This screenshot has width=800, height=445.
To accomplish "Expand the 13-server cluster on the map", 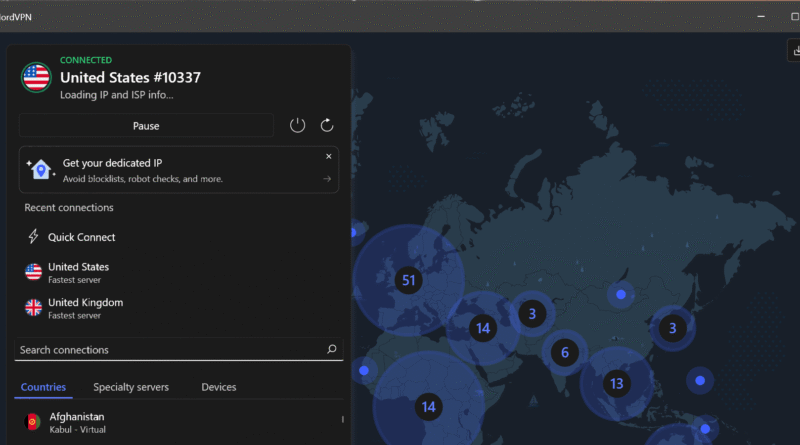I will pos(616,384).
